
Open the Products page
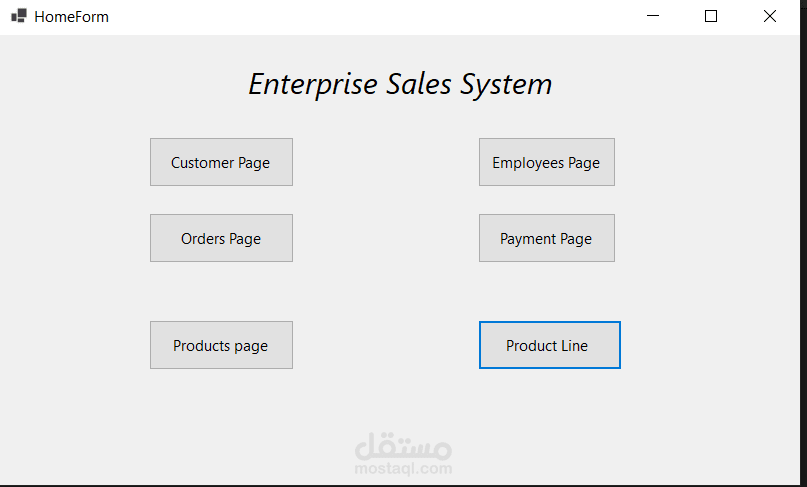pos(221,345)
